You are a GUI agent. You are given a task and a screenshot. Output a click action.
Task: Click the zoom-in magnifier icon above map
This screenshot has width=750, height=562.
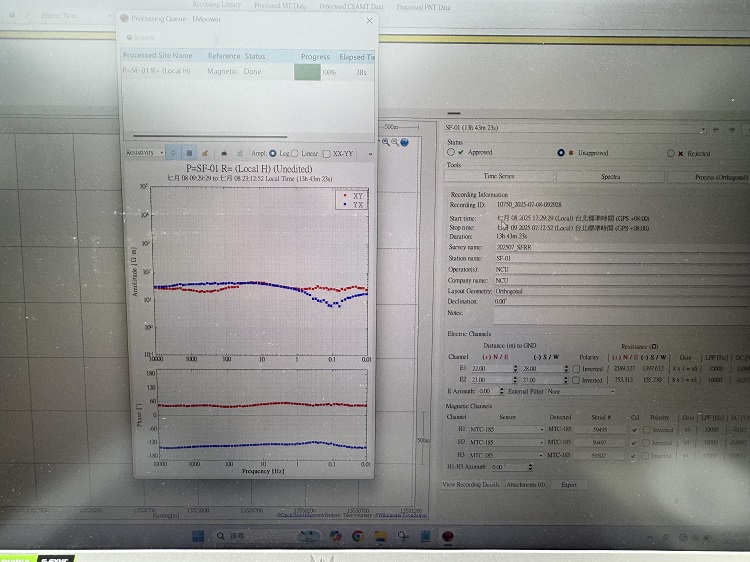(383, 142)
